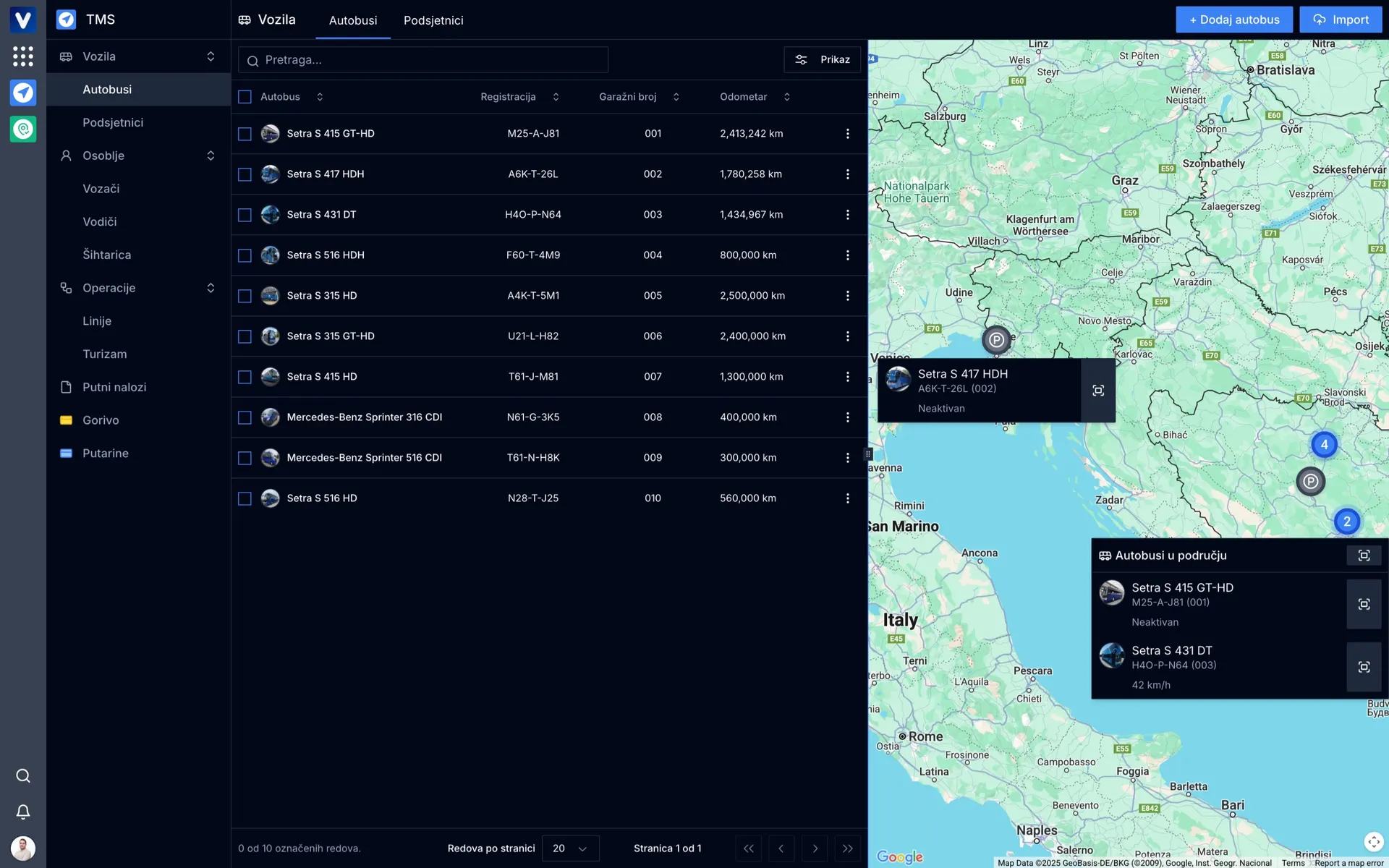Click the map cluster marker labeled 2
Image resolution: width=1389 pixels, height=868 pixels.
pyautogui.click(x=1346, y=522)
